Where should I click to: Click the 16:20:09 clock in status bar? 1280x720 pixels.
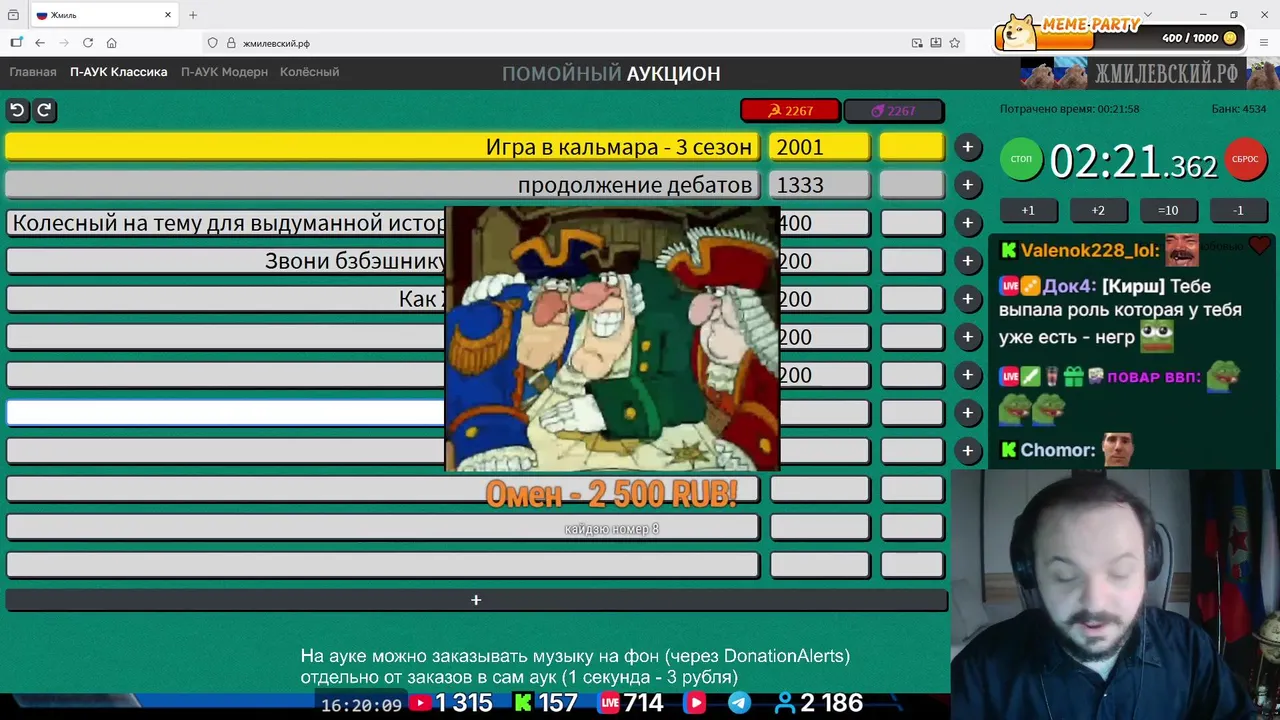point(361,705)
